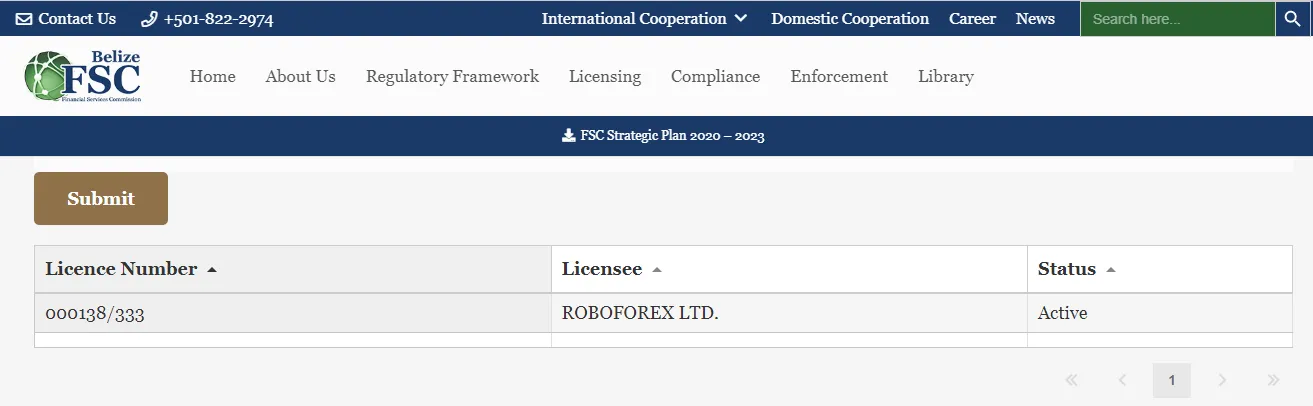
Task: Click the magnifier search icon button
Action: point(1292,19)
